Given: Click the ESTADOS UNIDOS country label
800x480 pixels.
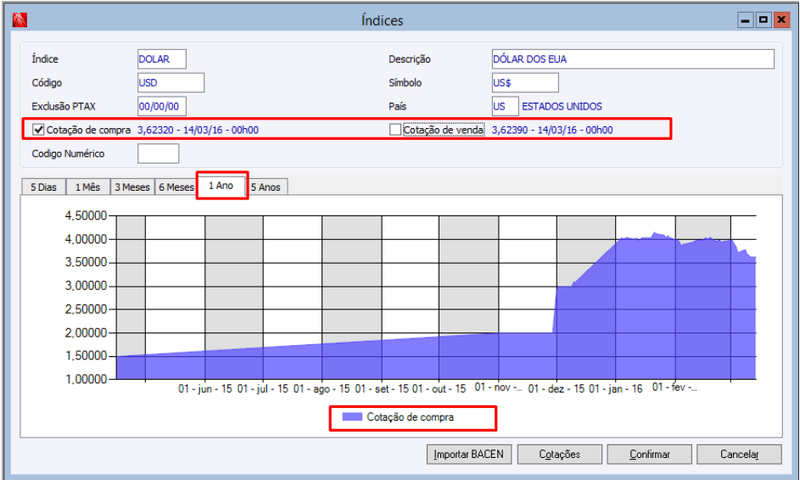Looking at the screenshot, I should click(562, 107).
